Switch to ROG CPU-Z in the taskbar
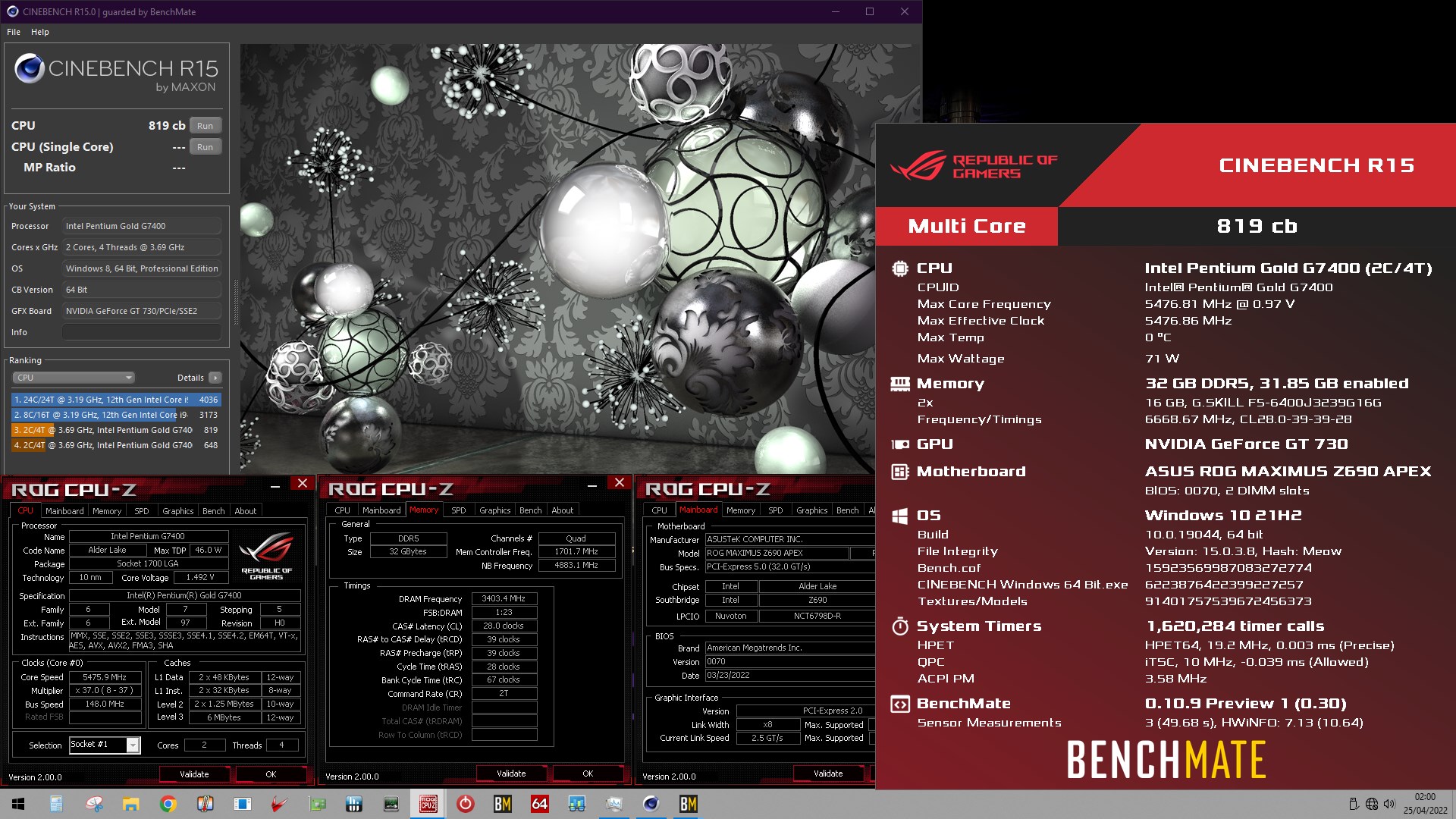 click(x=428, y=804)
